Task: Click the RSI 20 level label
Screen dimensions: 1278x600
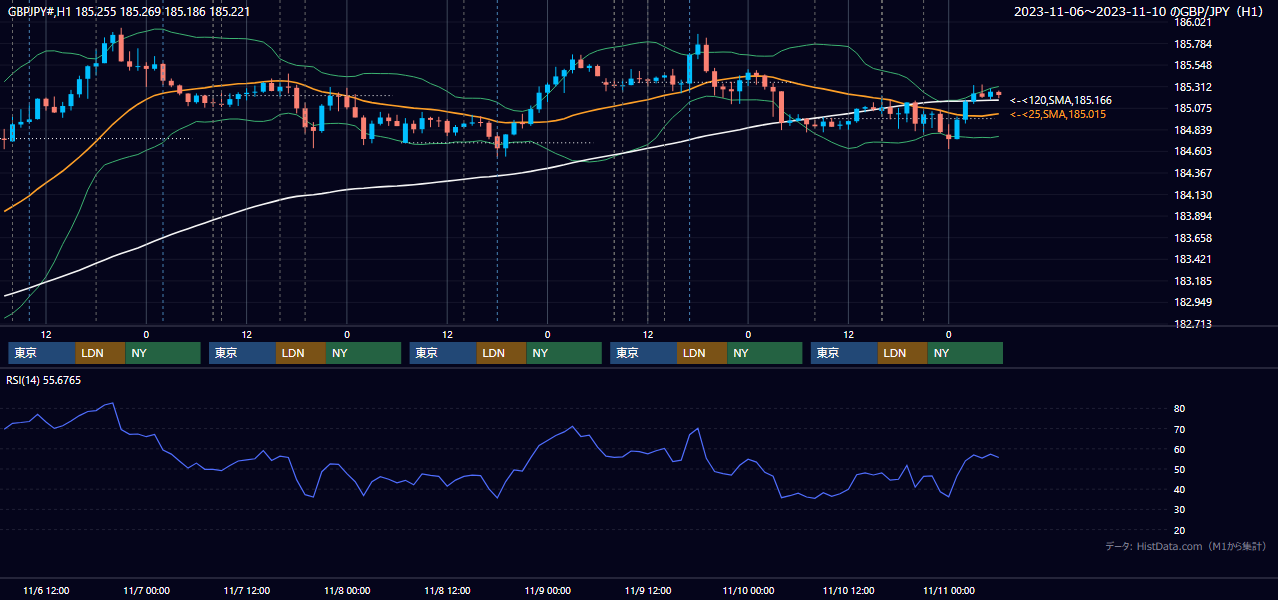Action: point(1179,530)
